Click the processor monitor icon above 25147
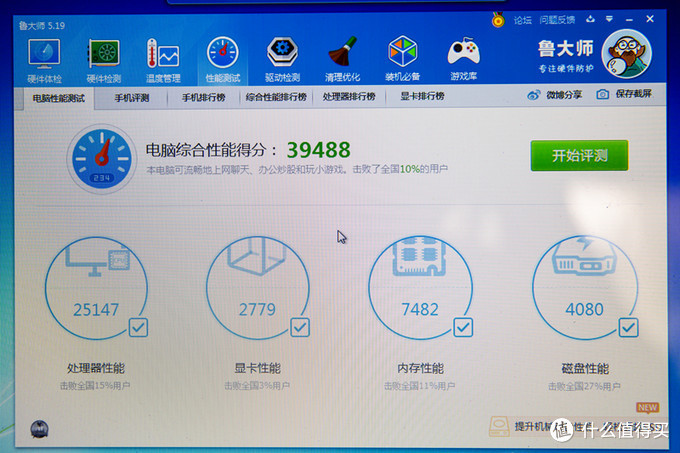 point(98,259)
